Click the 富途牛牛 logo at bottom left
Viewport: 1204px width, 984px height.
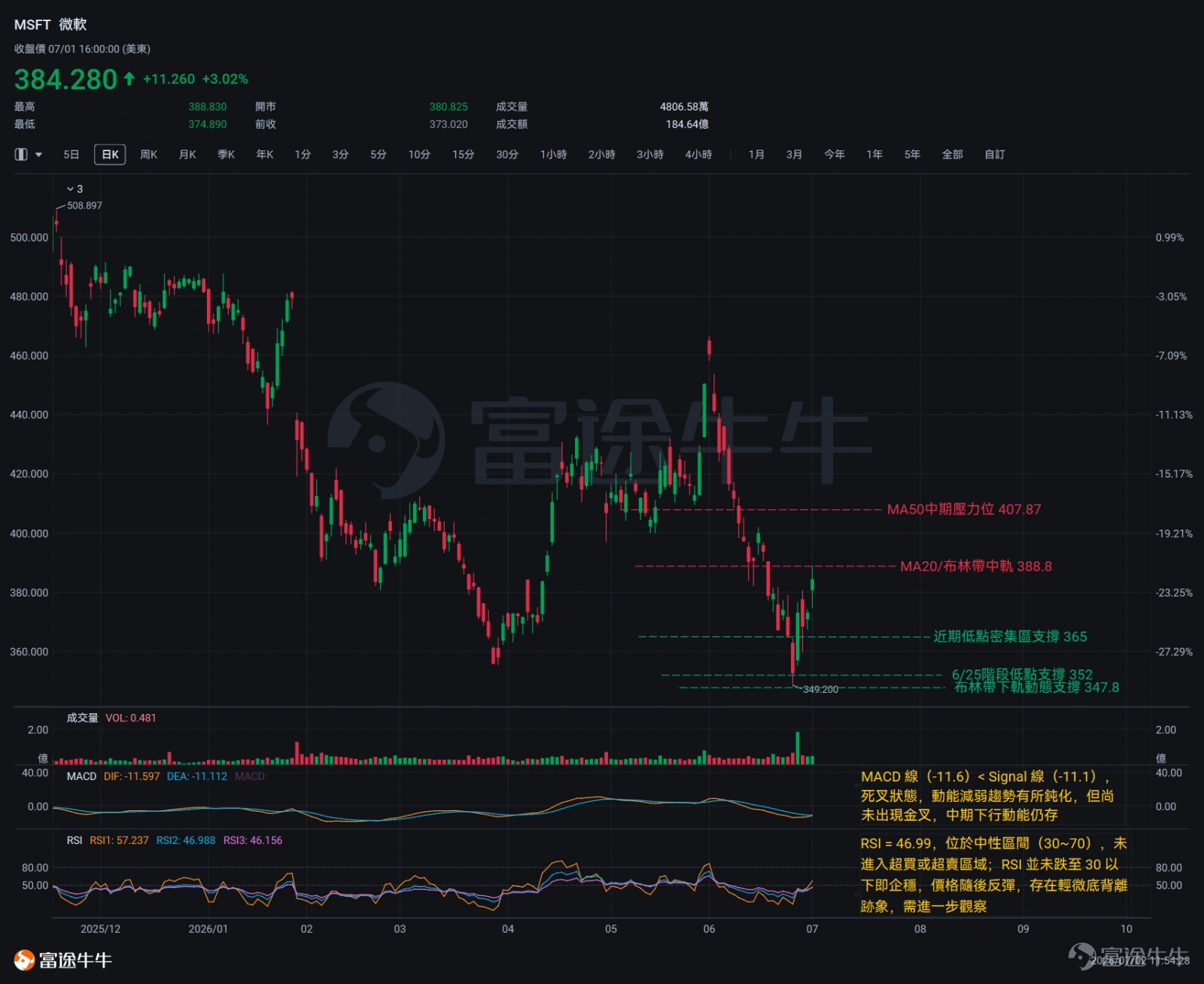point(63,960)
